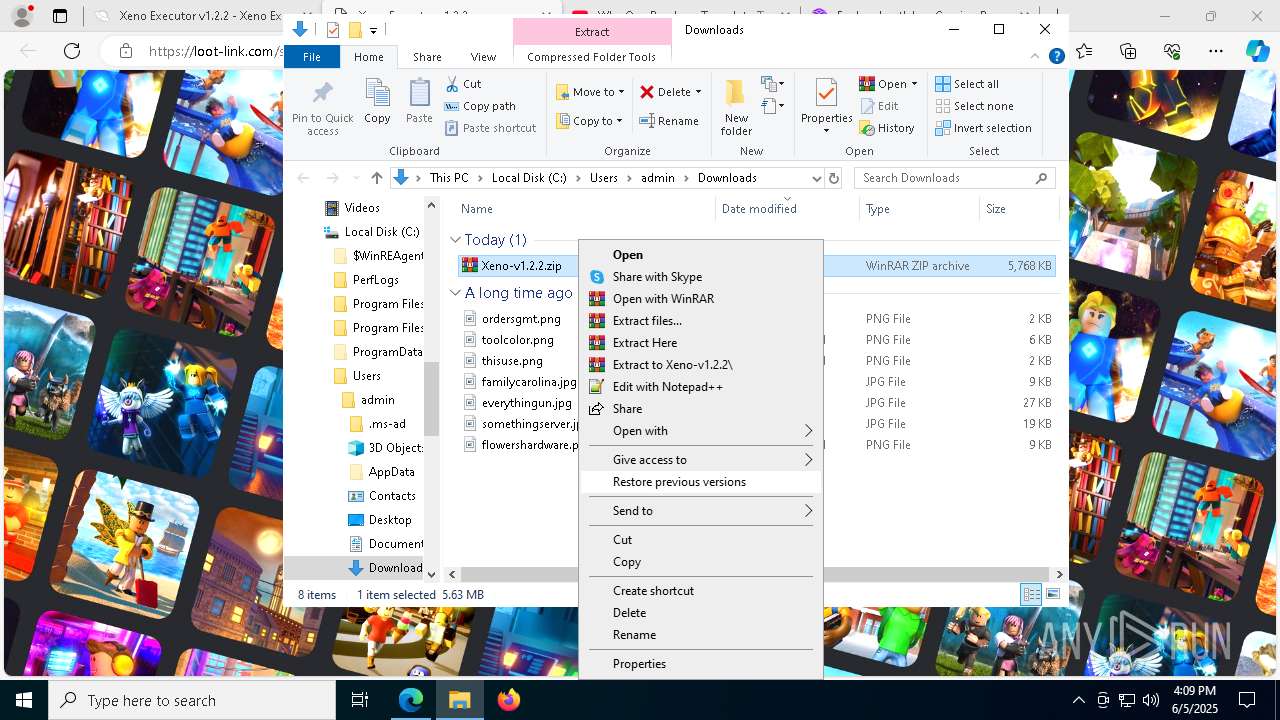This screenshot has width=1280, height=720.
Task: Select the AppData folder in tree
Action: coord(391,472)
